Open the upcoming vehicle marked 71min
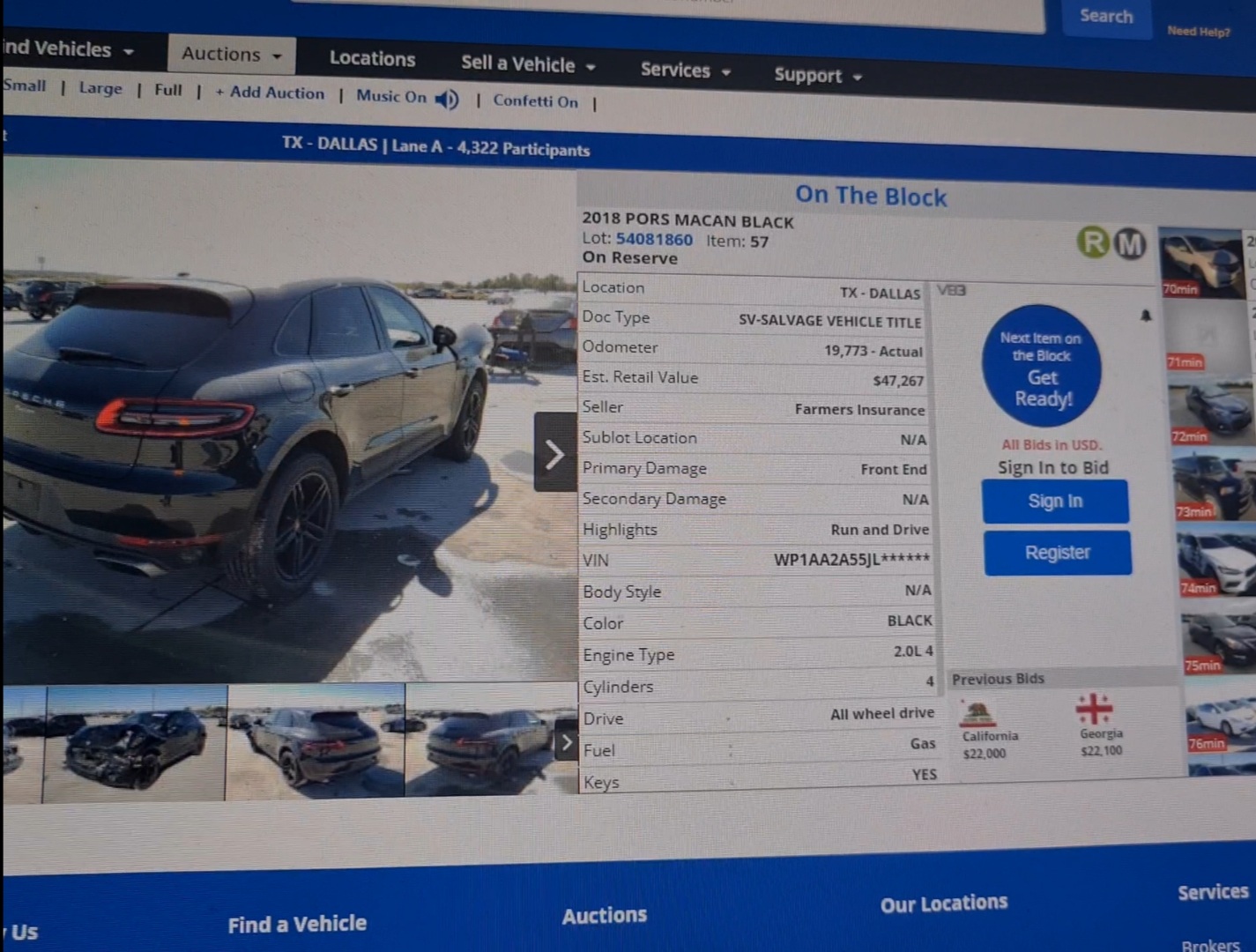Viewport: 1256px width, 952px height. pyautogui.click(x=1208, y=337)
